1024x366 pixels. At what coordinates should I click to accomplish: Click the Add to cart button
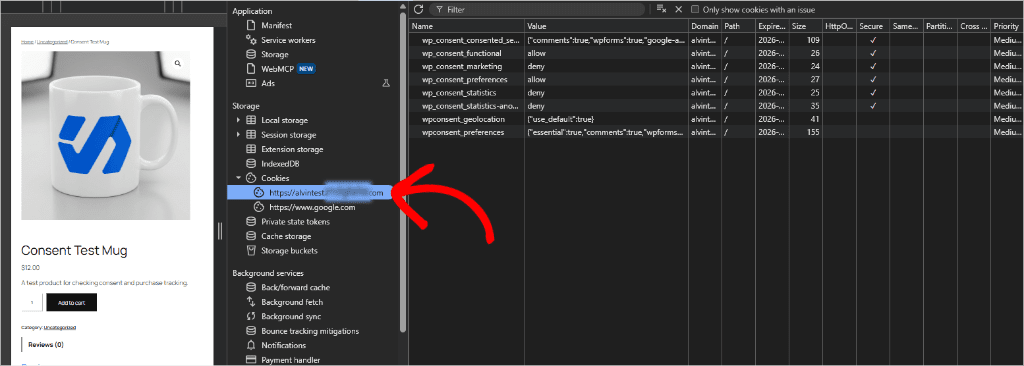[71, 303]
